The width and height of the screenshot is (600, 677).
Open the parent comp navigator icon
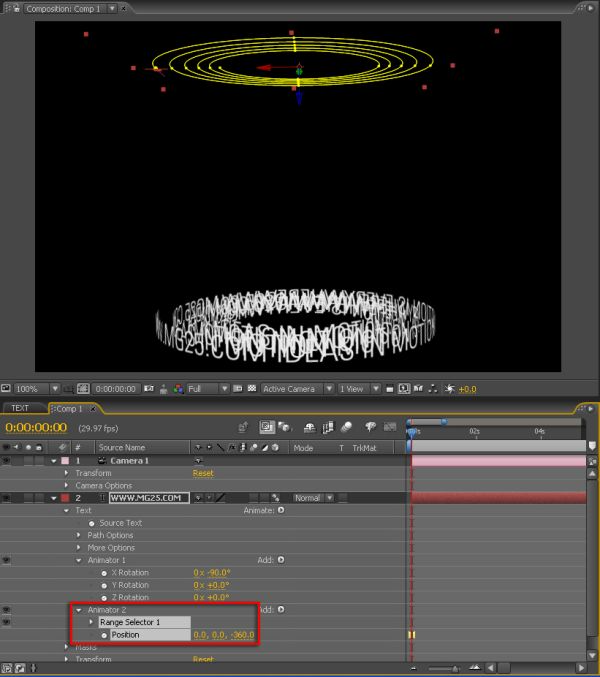(243, 427)
